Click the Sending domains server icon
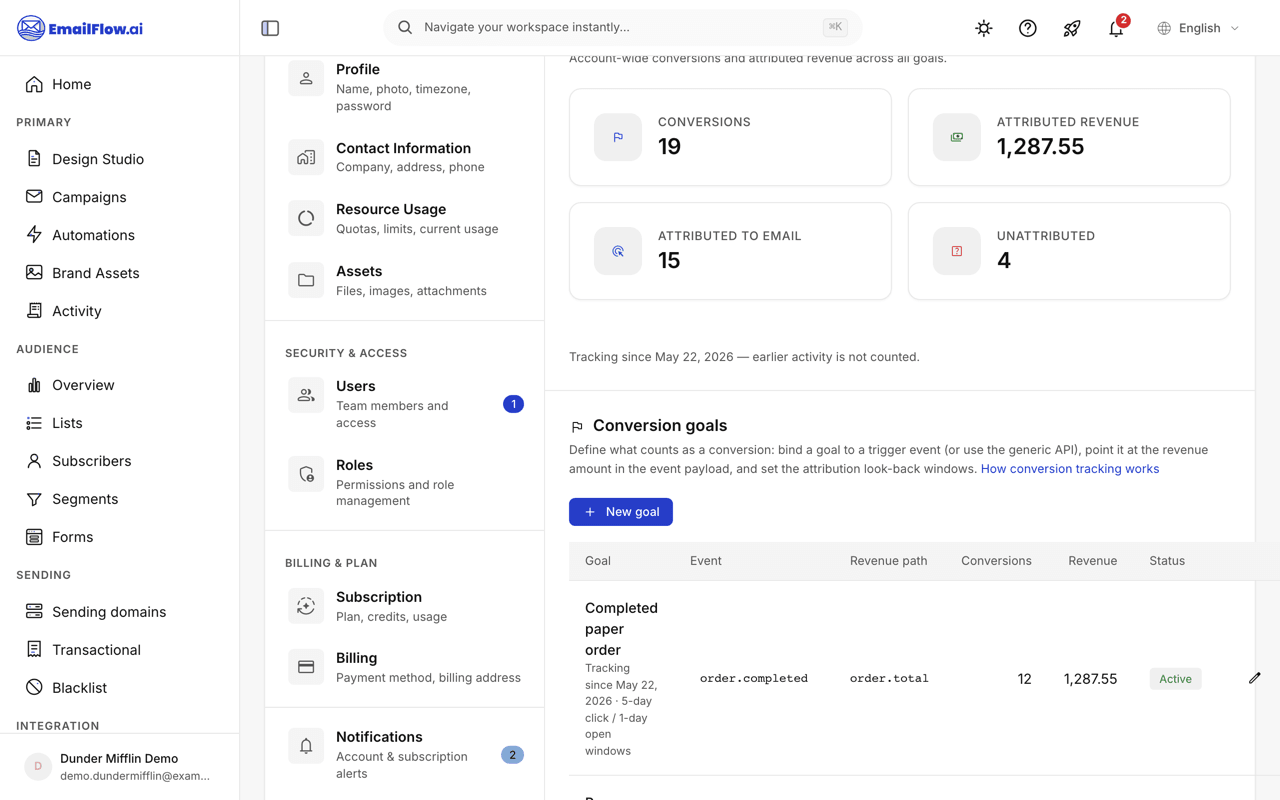Viewport: 1280px width, 800px height. pos(34,612)
